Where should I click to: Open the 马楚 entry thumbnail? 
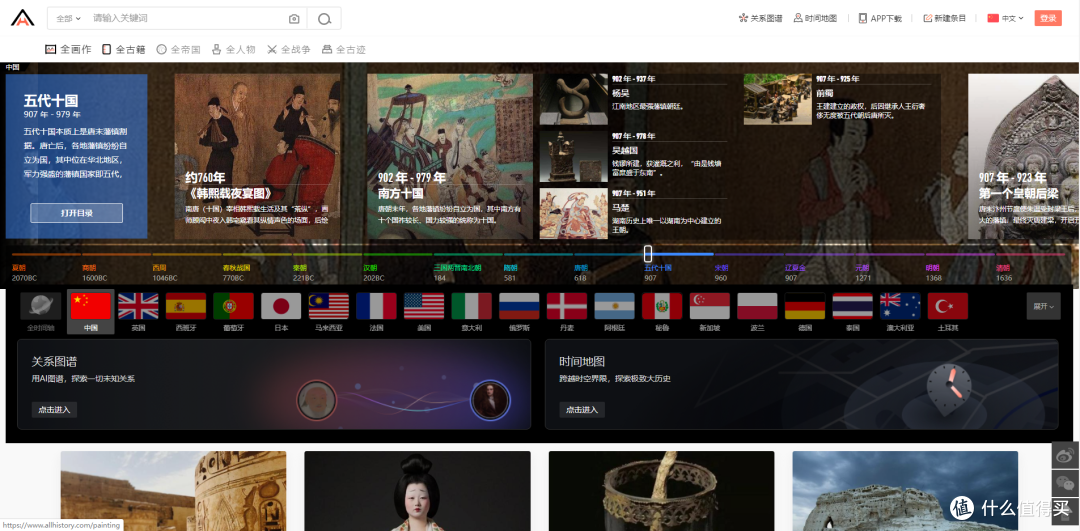574,214
